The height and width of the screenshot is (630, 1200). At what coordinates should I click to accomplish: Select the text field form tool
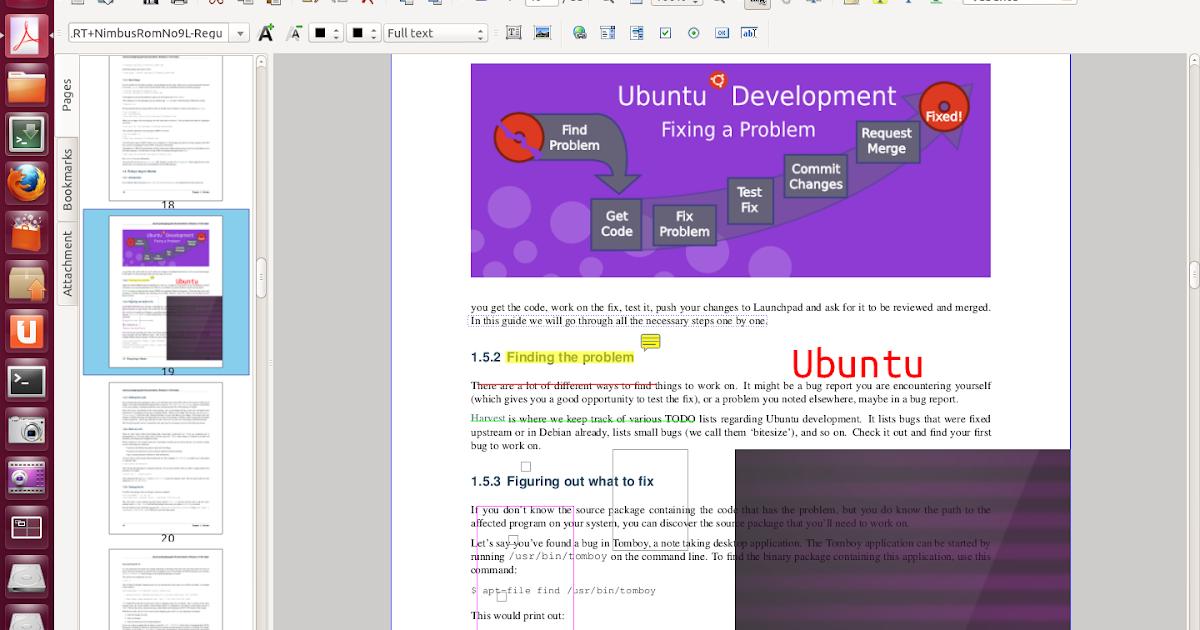point(749,33)
